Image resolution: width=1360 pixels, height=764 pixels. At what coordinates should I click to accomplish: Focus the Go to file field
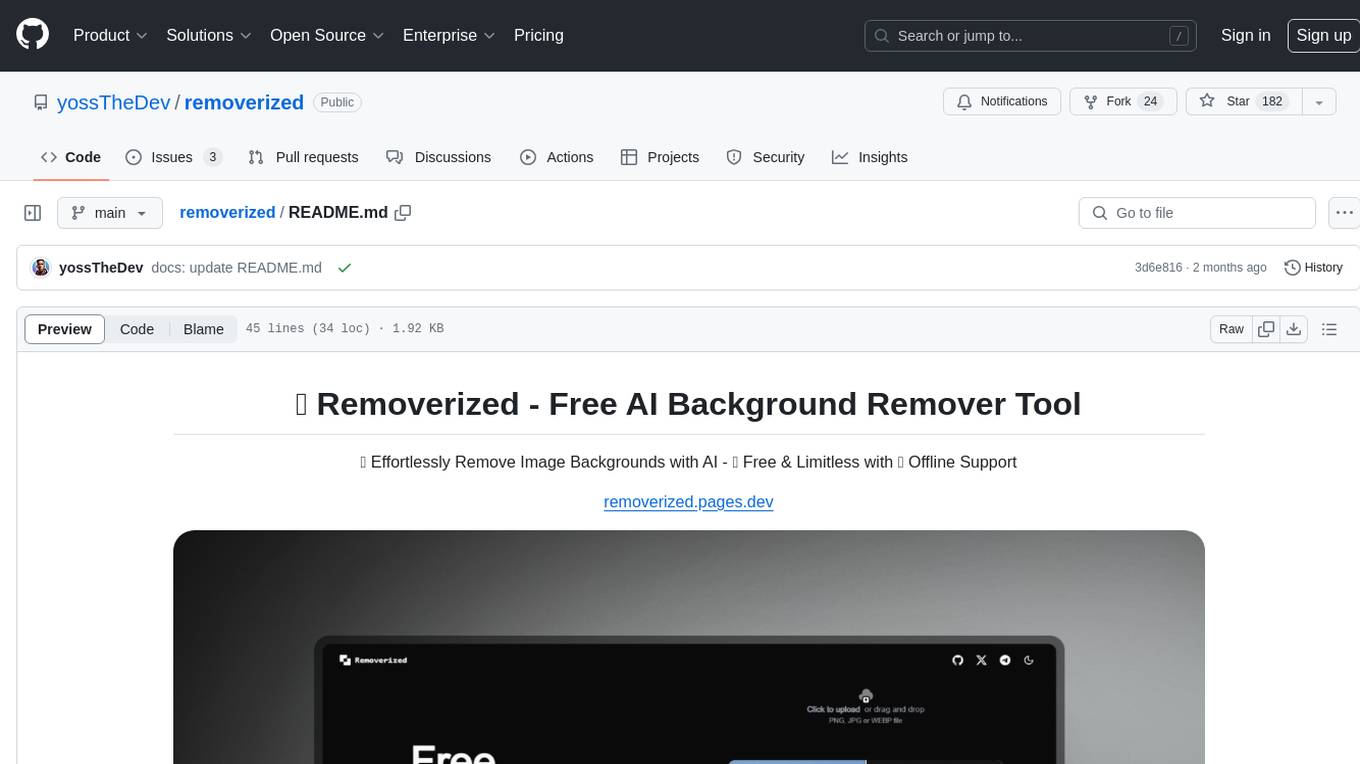(1197, 213)
